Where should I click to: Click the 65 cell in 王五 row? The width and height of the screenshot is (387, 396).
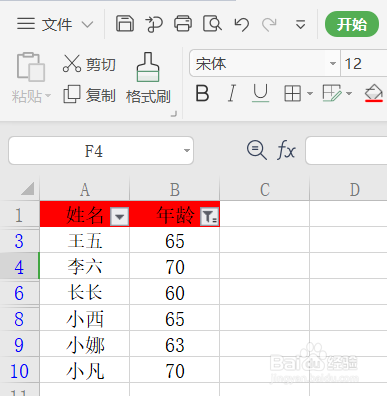pyautogui.click(x=175, y=240)
